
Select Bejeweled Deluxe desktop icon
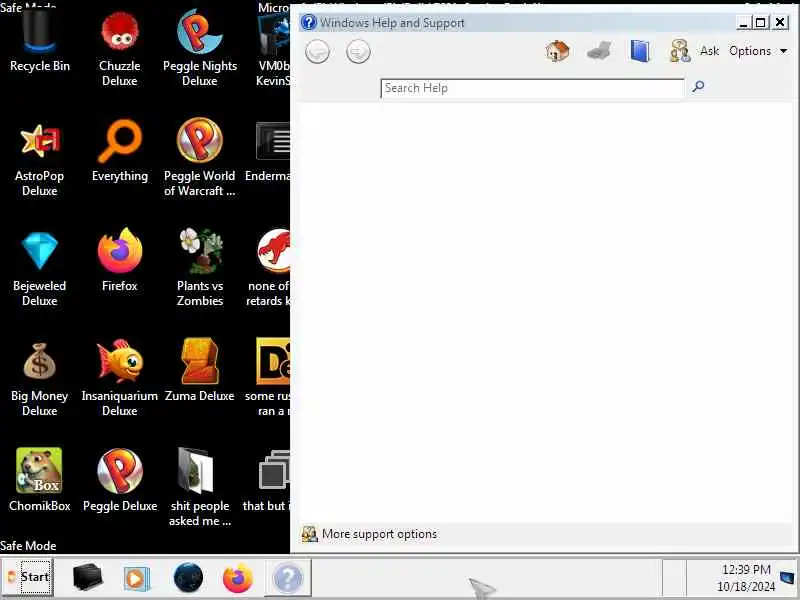click(39, 268)
